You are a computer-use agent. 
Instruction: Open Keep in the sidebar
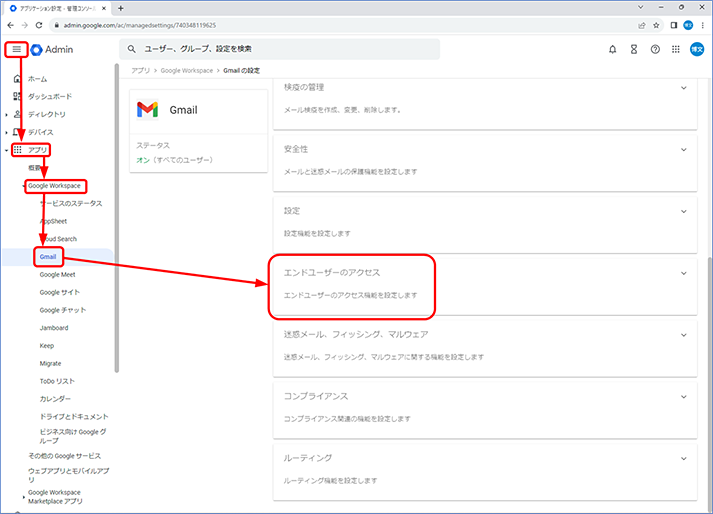tap(46, 346)
